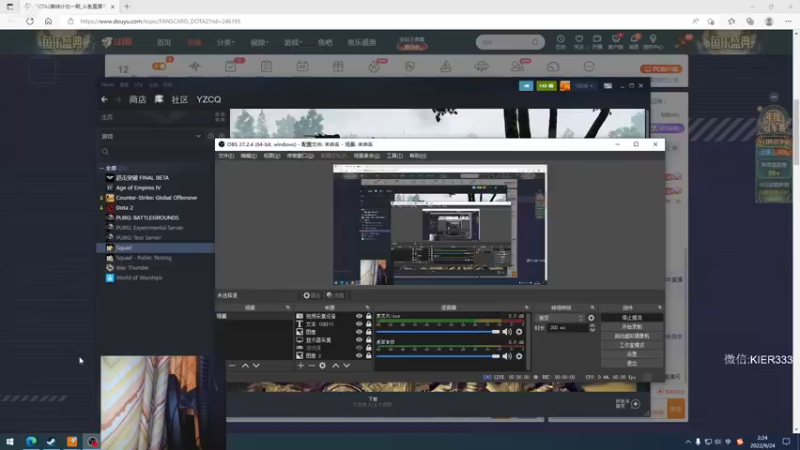
Task: Select Counter-Strike: Global Offensive in library
Action: point(156,197)
